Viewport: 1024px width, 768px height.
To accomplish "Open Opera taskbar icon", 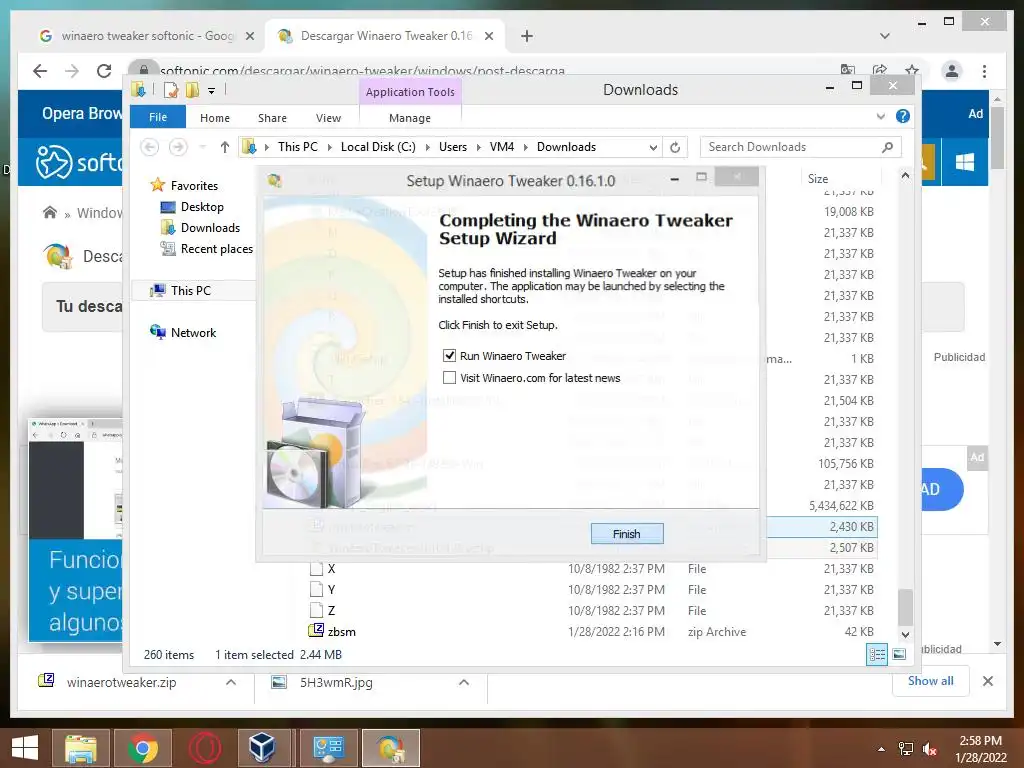I will [x=205, y=748].
